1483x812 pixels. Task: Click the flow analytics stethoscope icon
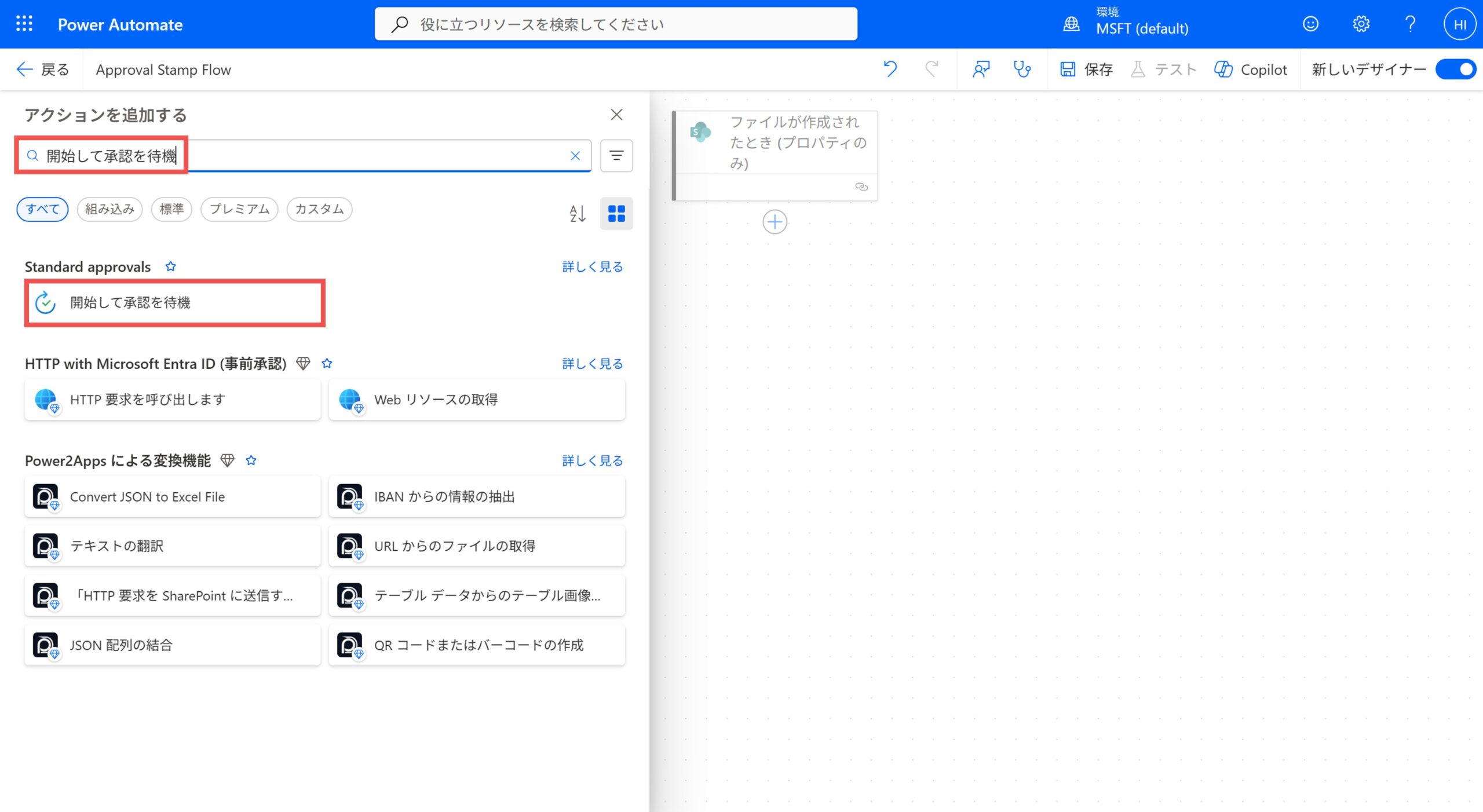pyautogui.click(x=1023, y=69)
